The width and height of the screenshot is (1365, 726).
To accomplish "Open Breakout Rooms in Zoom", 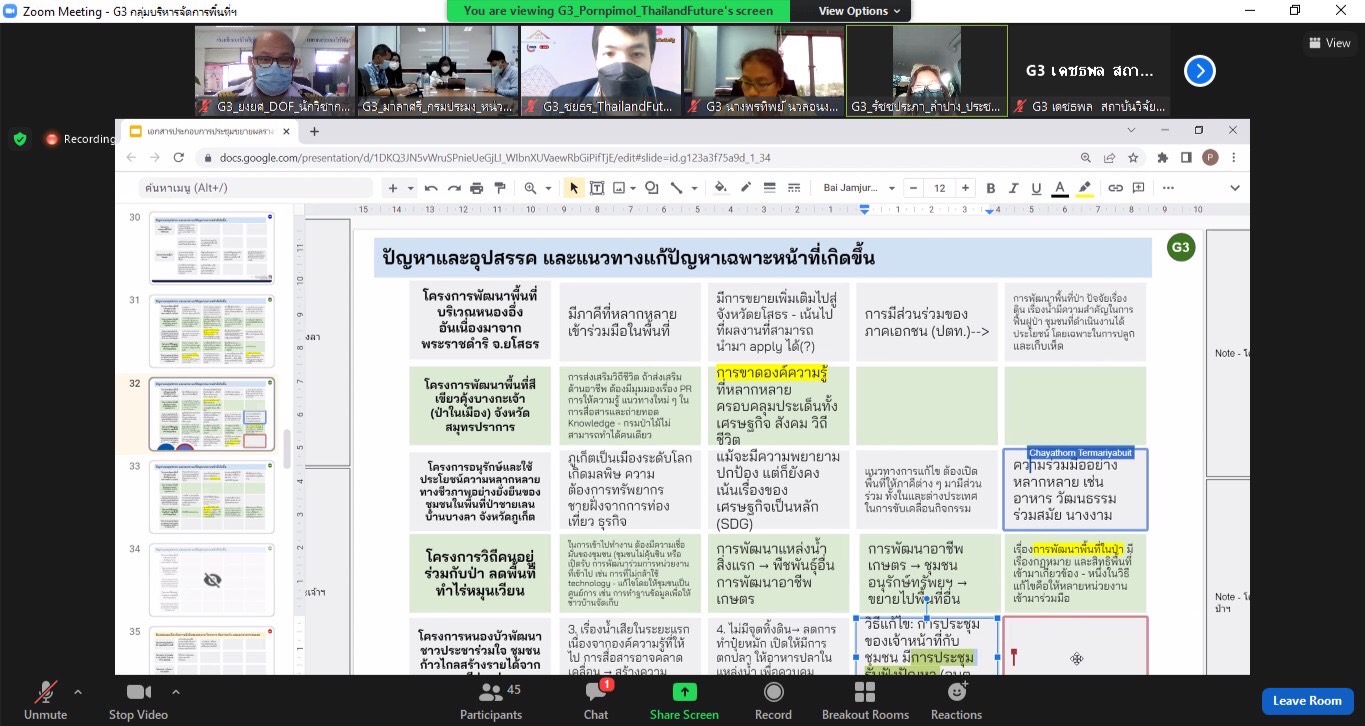I will click(x=865, y=699).
